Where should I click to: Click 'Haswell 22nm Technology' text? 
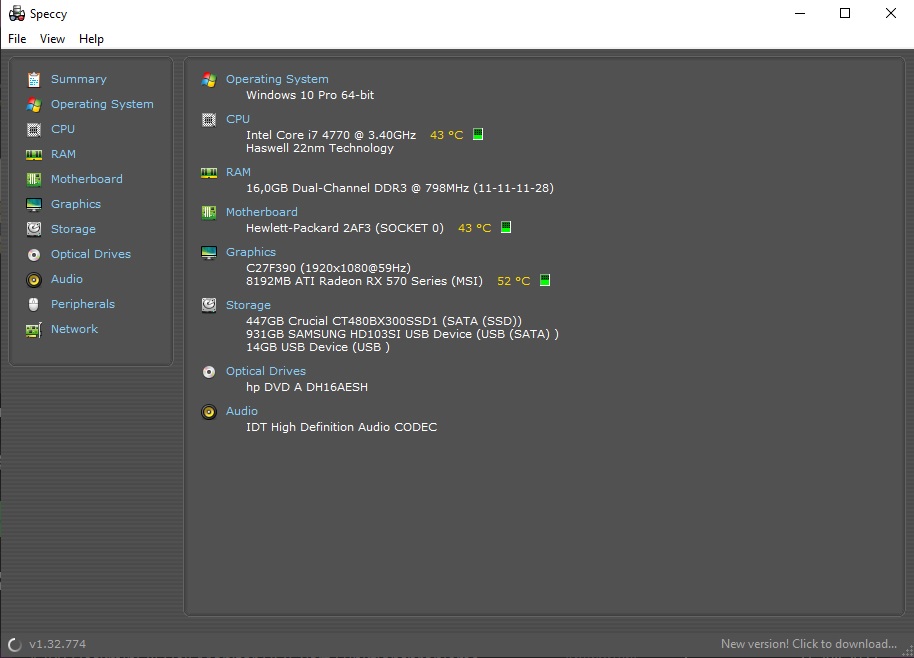(320, 148)
